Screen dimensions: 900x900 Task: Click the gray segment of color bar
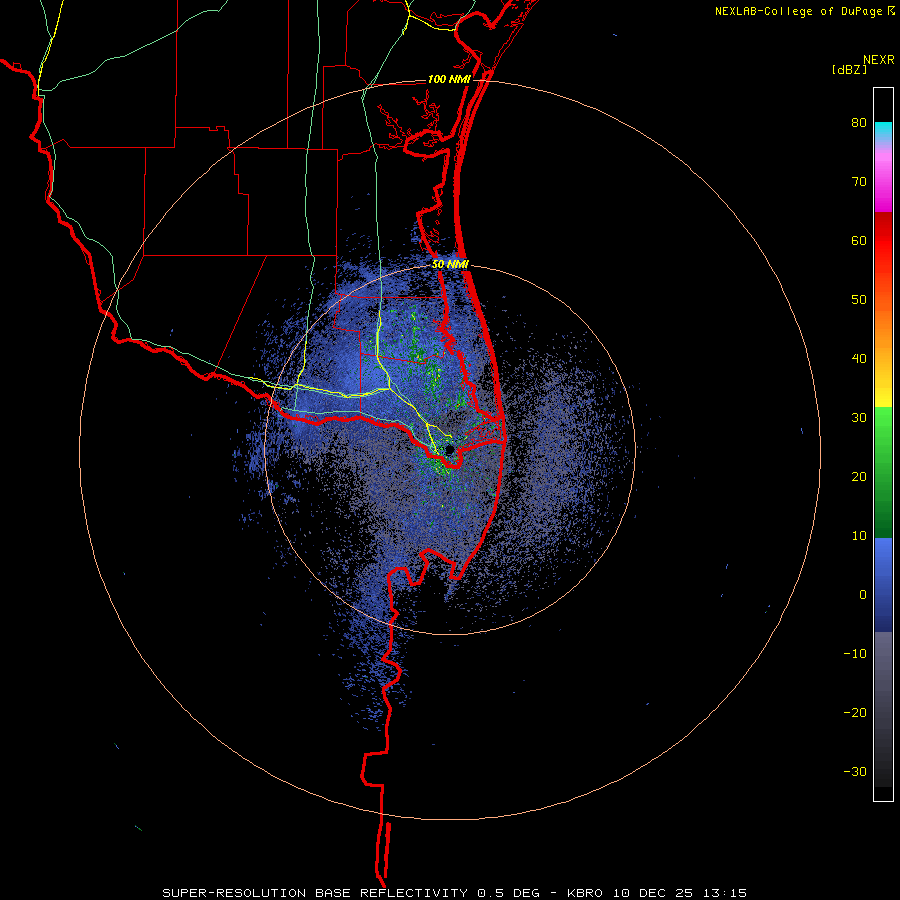point(883,660)
